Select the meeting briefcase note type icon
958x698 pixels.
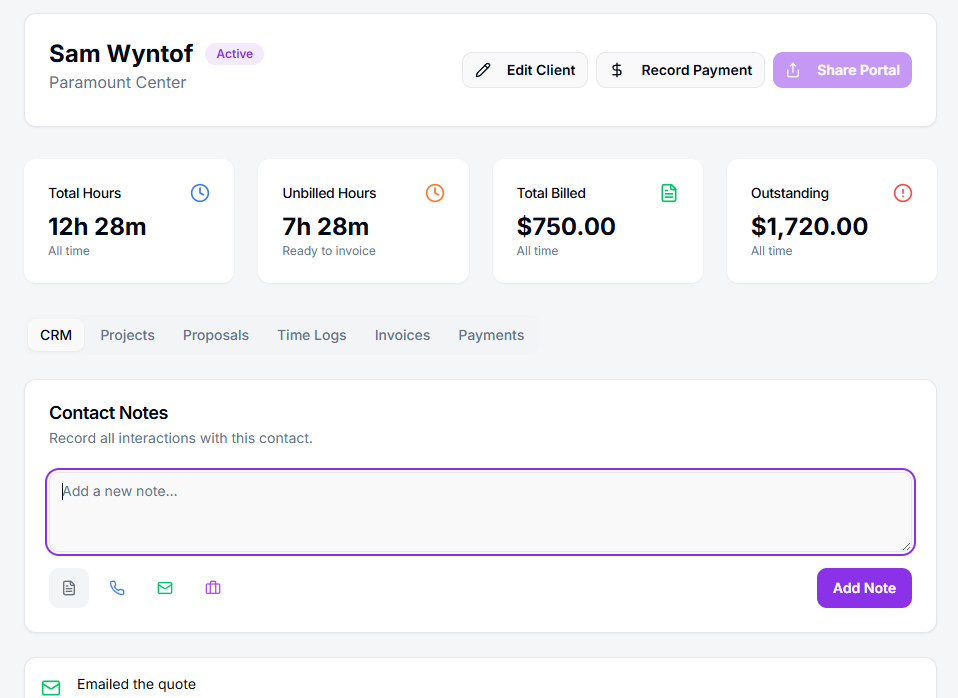213,588
